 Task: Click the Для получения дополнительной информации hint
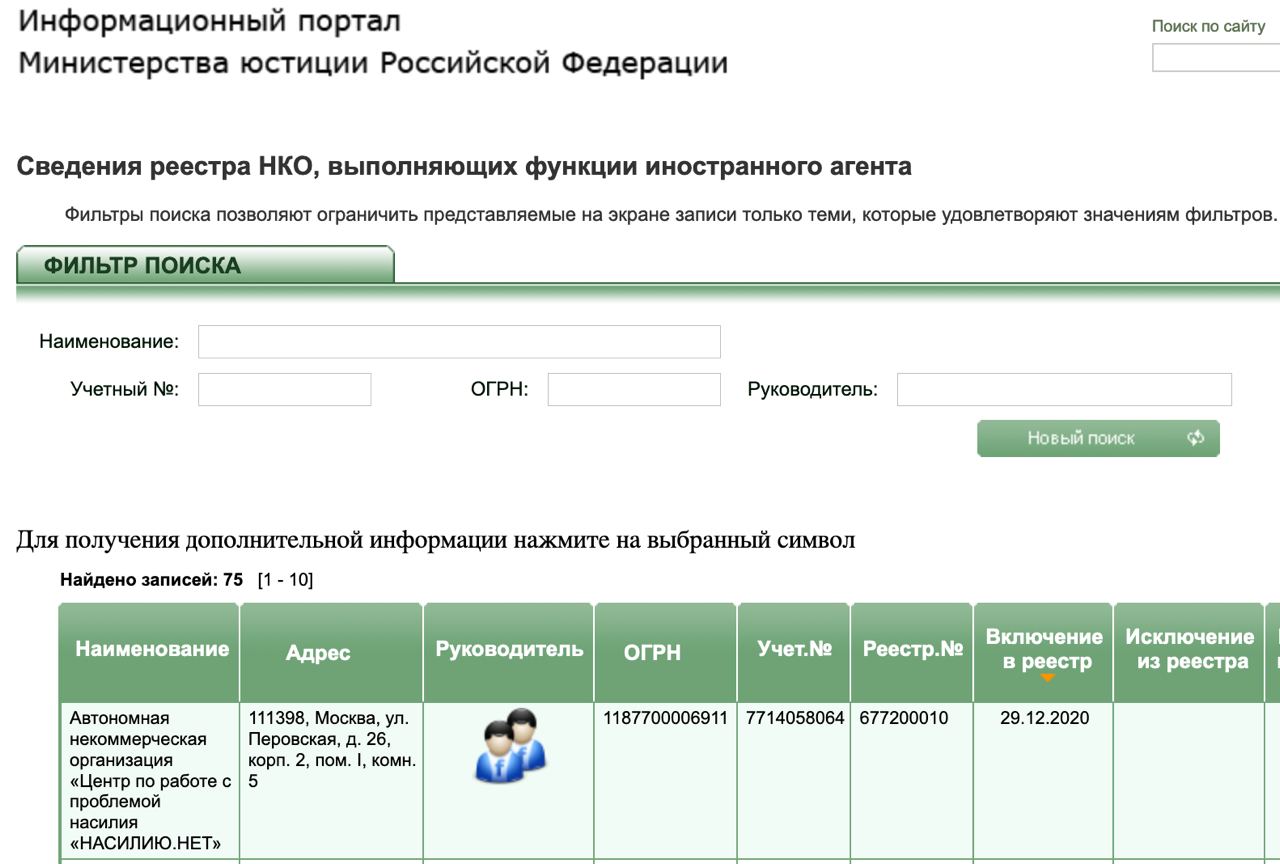tap(435, 541)
